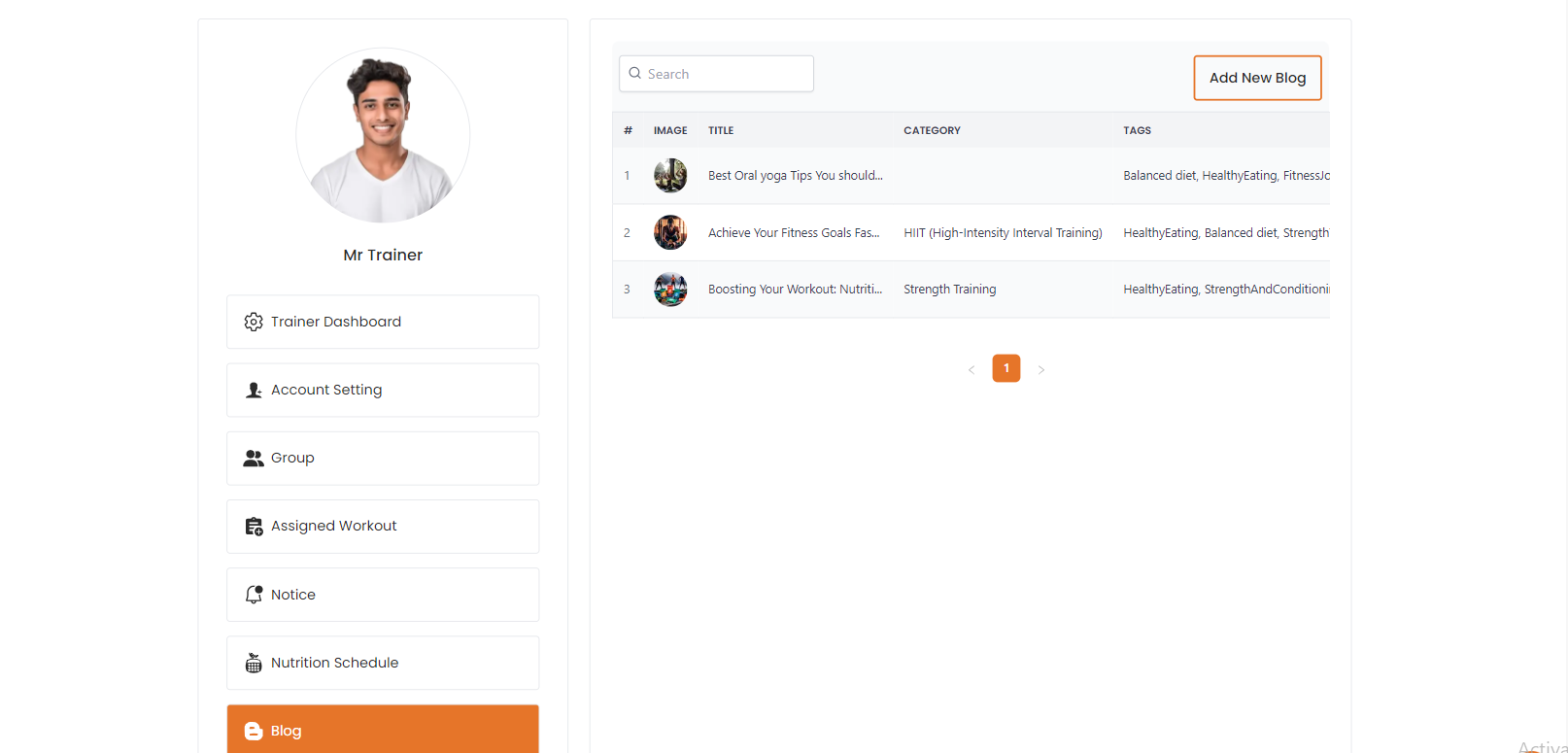1568x753 pixels.
Task: Click the Blog icon in sidebar
Action: [x=254, y=731]
